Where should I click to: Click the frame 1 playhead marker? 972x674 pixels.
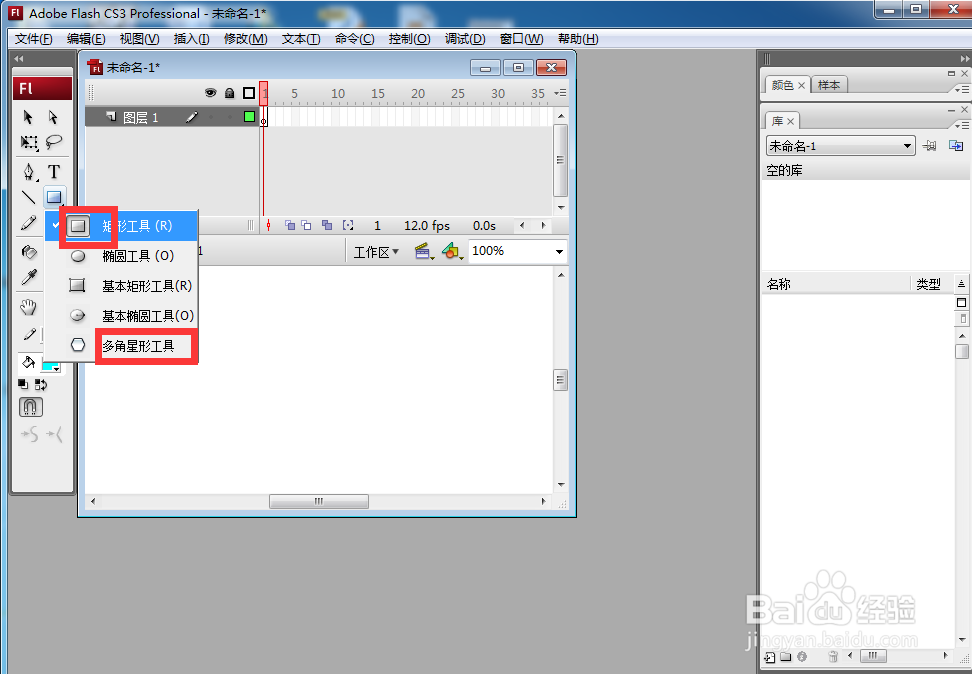coord(263,93)
